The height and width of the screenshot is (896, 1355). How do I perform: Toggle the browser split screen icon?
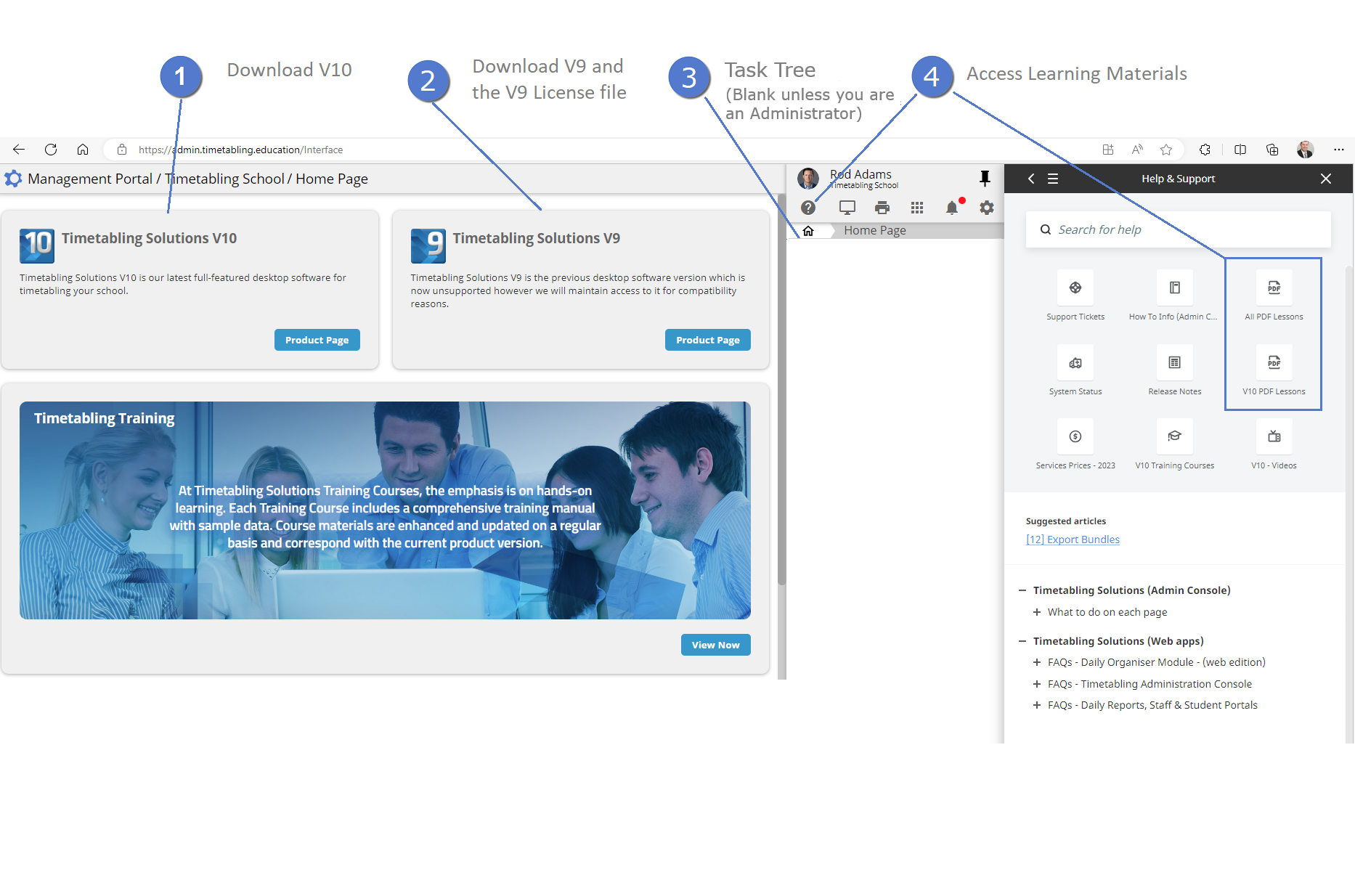1240,150
